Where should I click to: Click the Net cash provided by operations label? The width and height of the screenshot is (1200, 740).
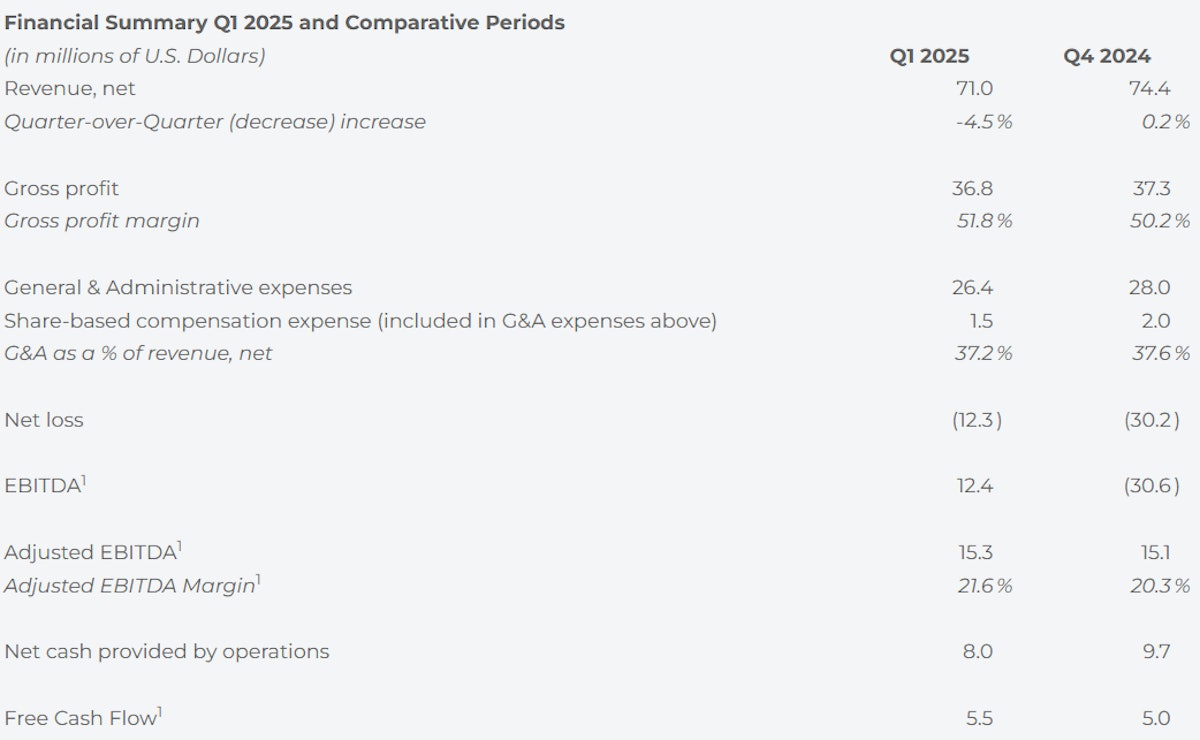[x=167, y=652]
